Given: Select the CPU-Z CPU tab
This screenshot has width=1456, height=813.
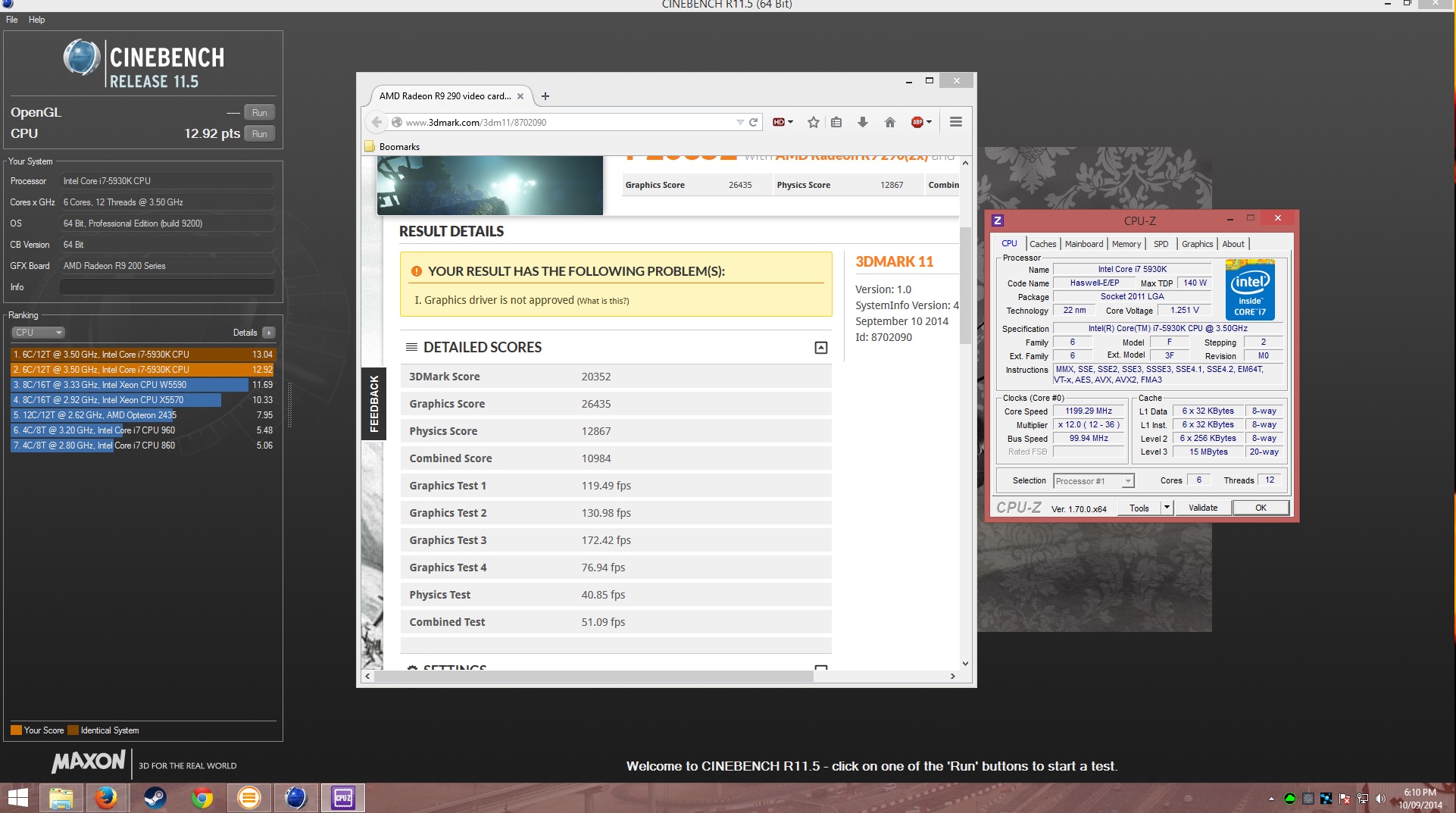Looking at the screenshot, I should pos(1009,243).
